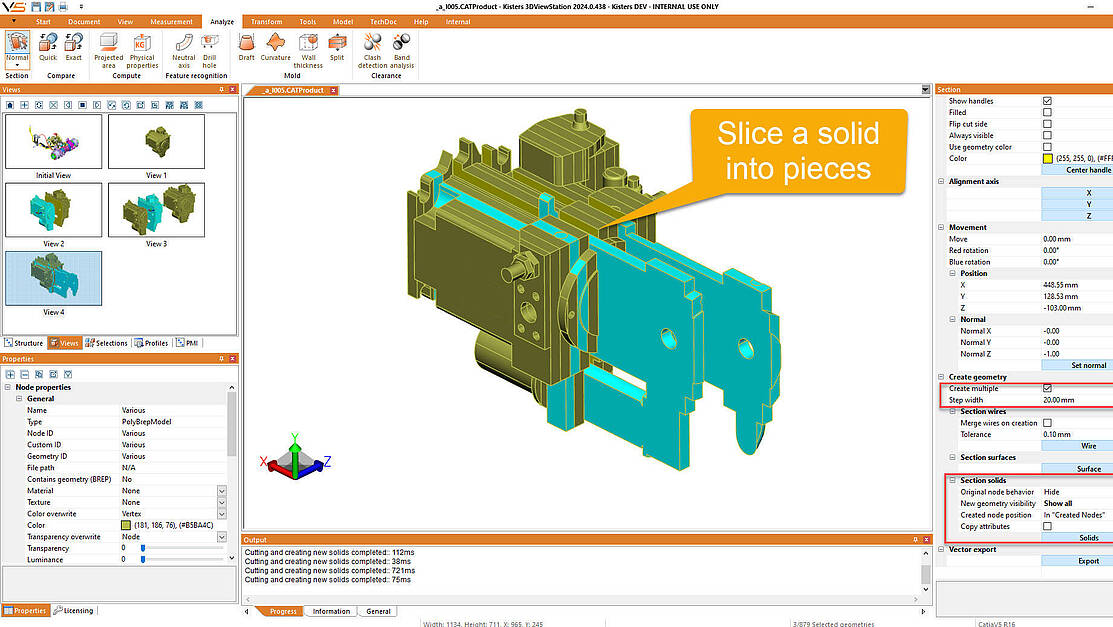Click the print icon in title bar
The image size is (1113, 627).
62,6
